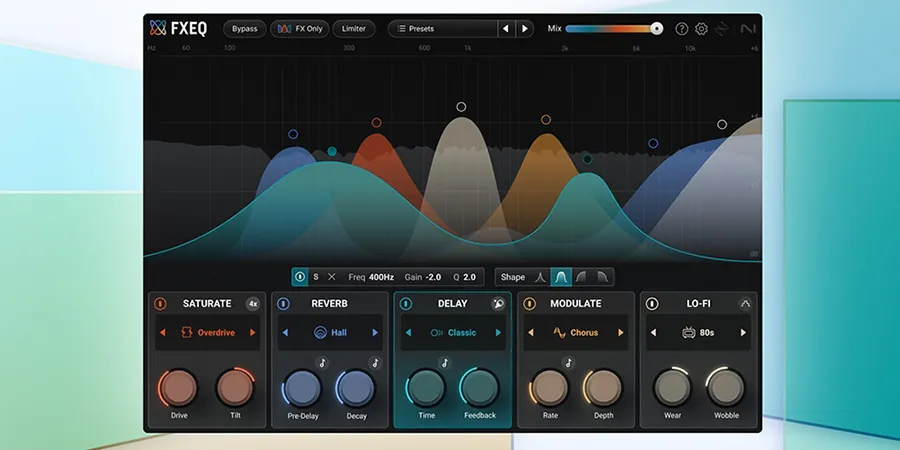Select the proportional-Q peak band shape

pyautogui.click(x=540, y=277)
